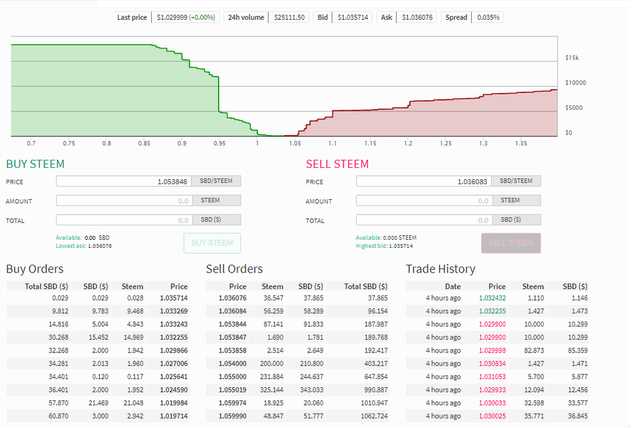
Task: Select sell order priced 1.053844
Action: (x=298, y=324)
